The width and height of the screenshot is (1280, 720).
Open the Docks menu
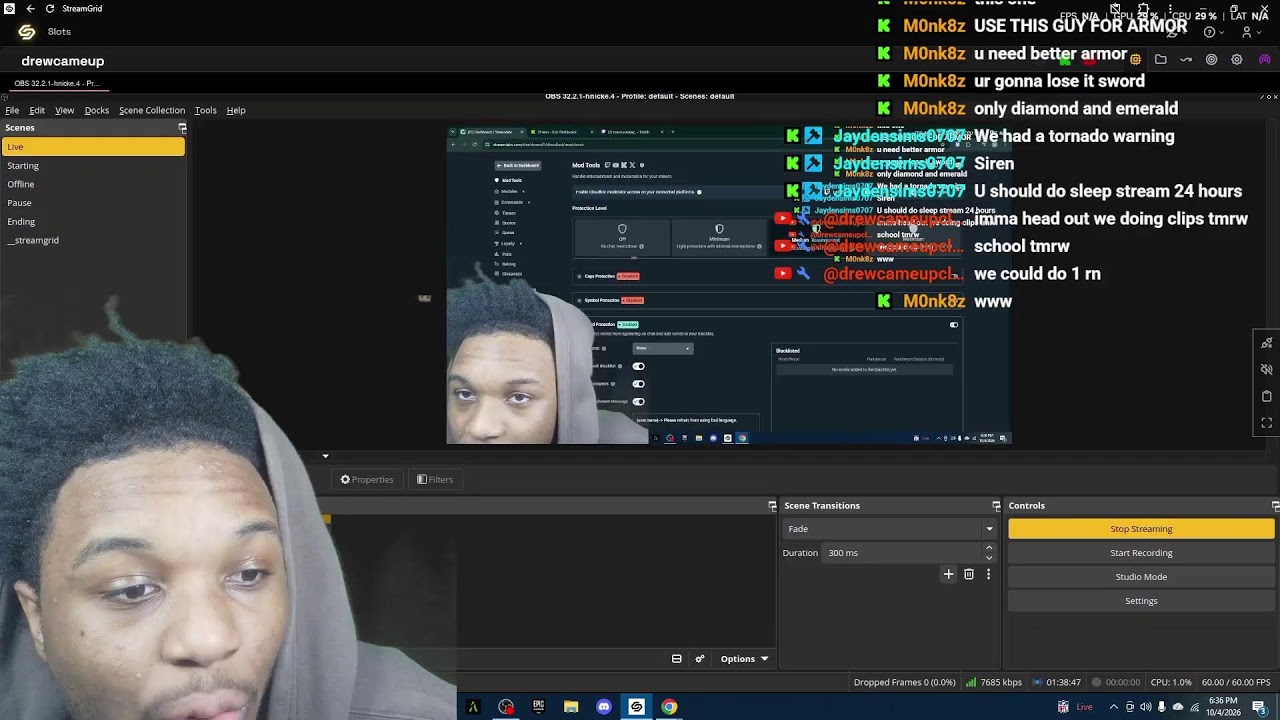tap(96, 110)
